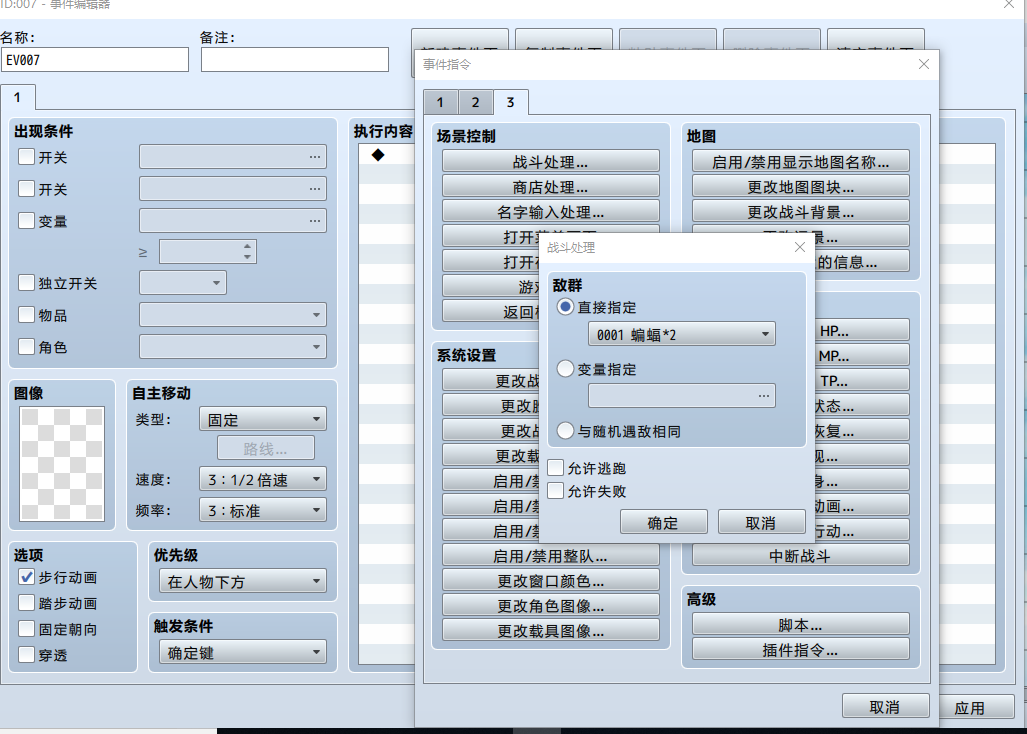Enable 允许逃跑 checkbox
Screen dimensions: 1027x734
tap(555, 468)
